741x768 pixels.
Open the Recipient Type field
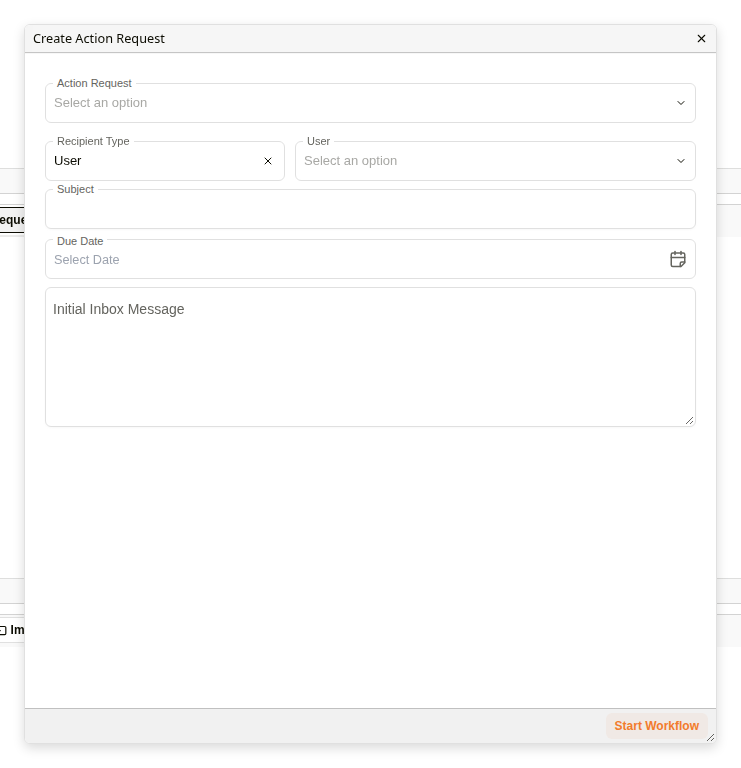(165, 161)
